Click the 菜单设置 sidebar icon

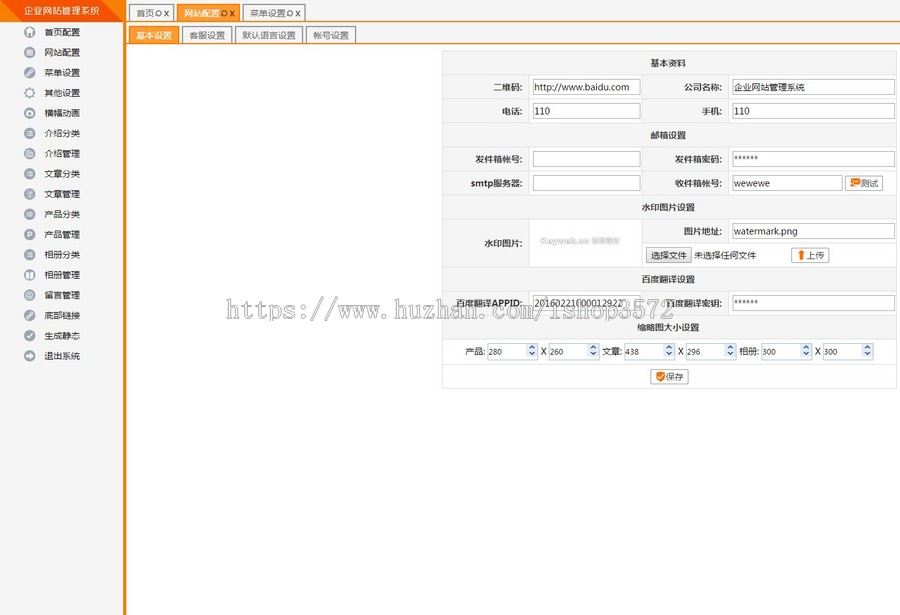click(30, 72)
